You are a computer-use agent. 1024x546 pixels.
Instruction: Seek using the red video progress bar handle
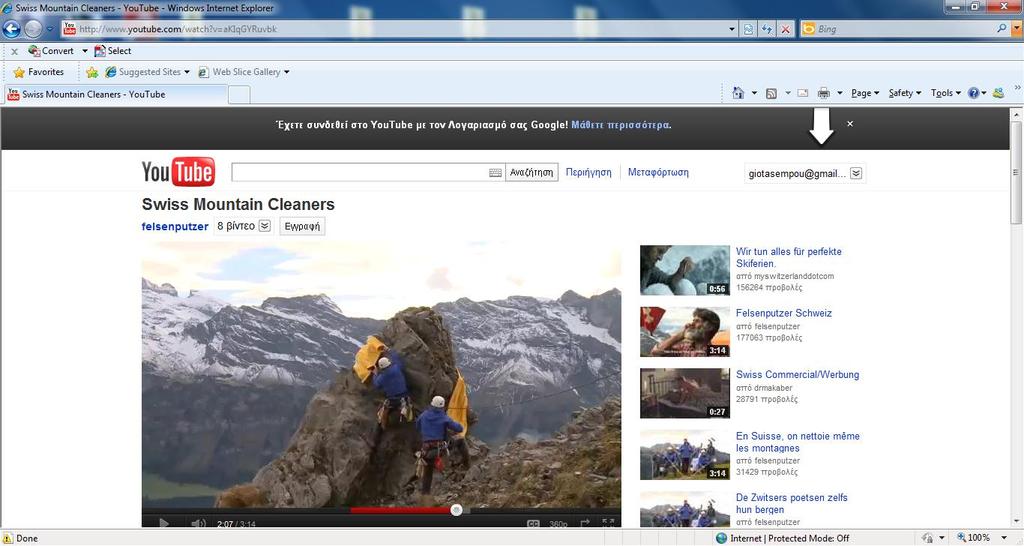click(456, 509)
